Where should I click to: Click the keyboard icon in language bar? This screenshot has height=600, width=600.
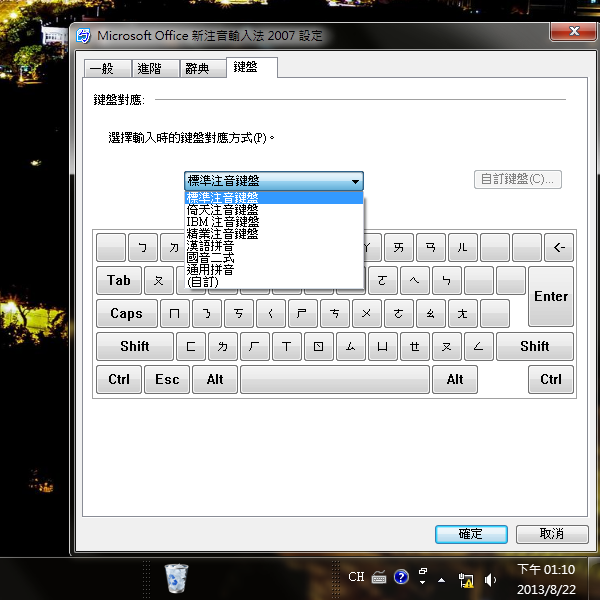tap(379, 577)
